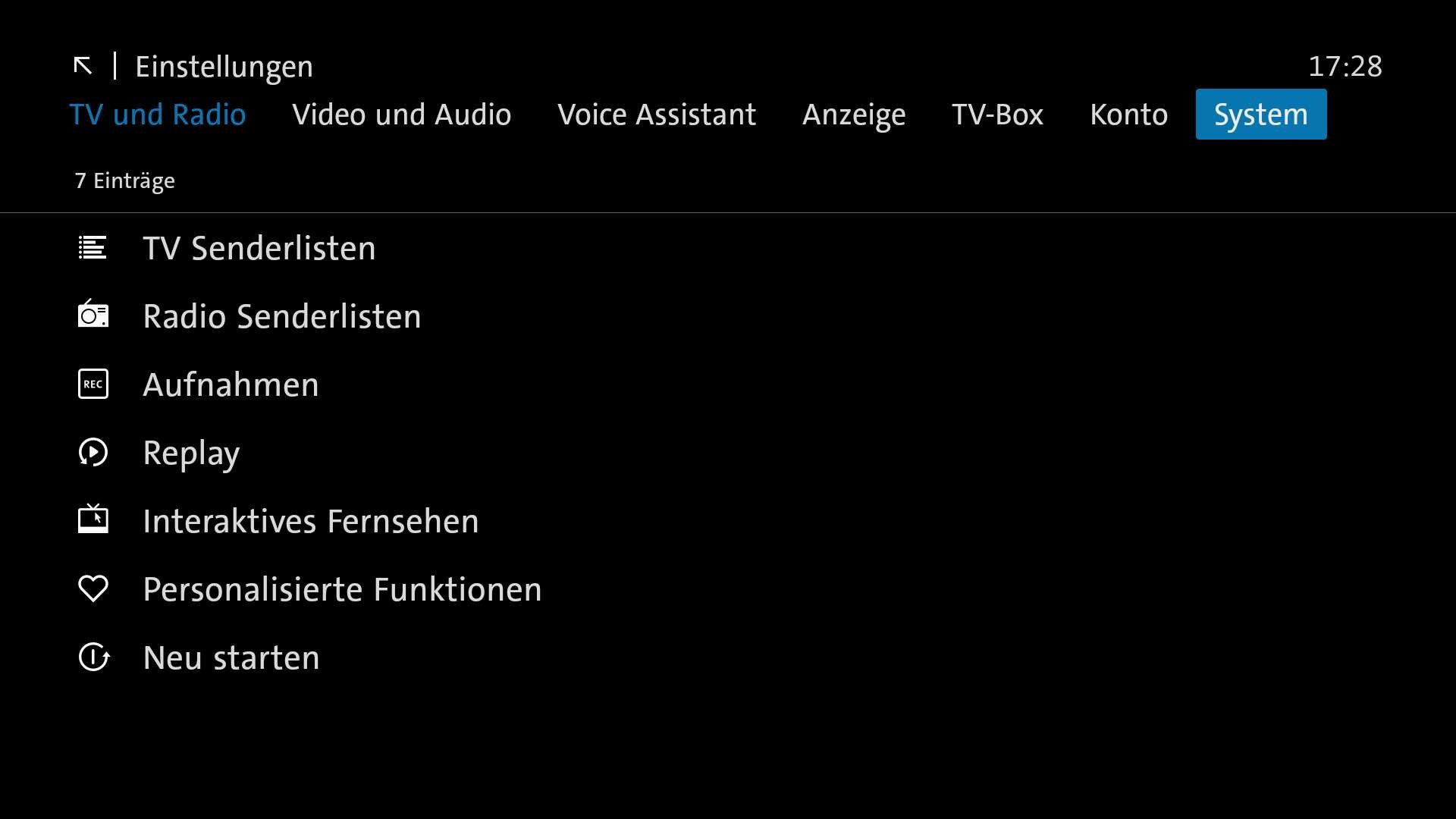Select the highlighted System tab
This screenshot has height=819, width=1456.
[x=1260, y=115]
